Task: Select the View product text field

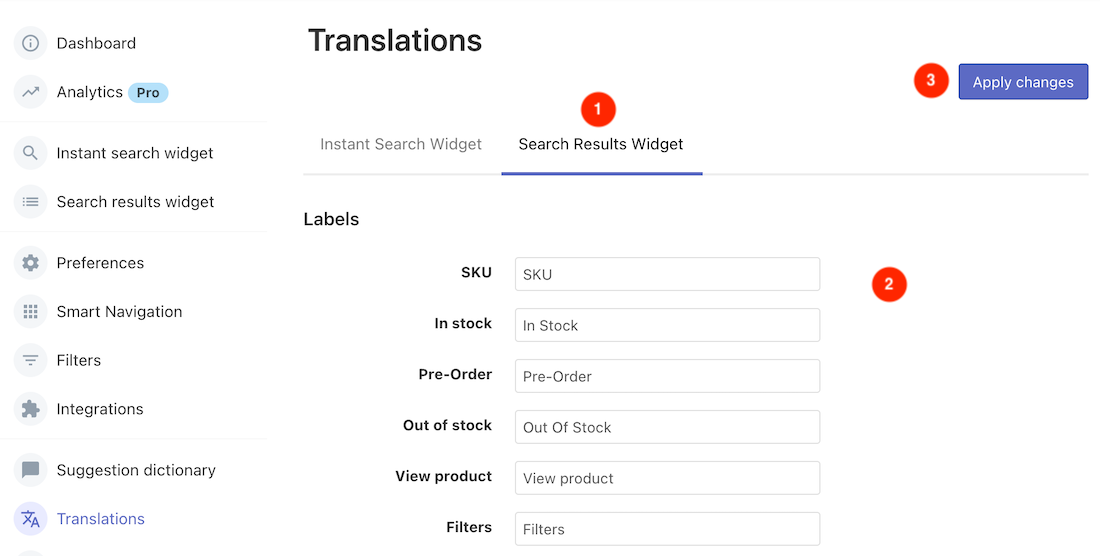Action: click(667, 478)
